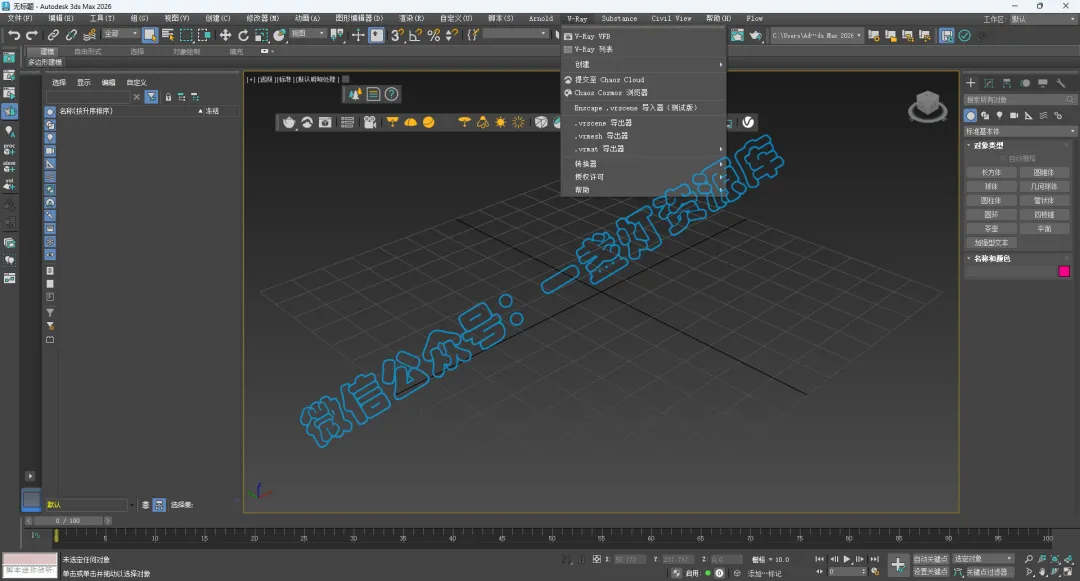Toggle the Spinner Snap icon
Image resolution: width=1080 pixels, height=581 pixels.
point(452,35)
